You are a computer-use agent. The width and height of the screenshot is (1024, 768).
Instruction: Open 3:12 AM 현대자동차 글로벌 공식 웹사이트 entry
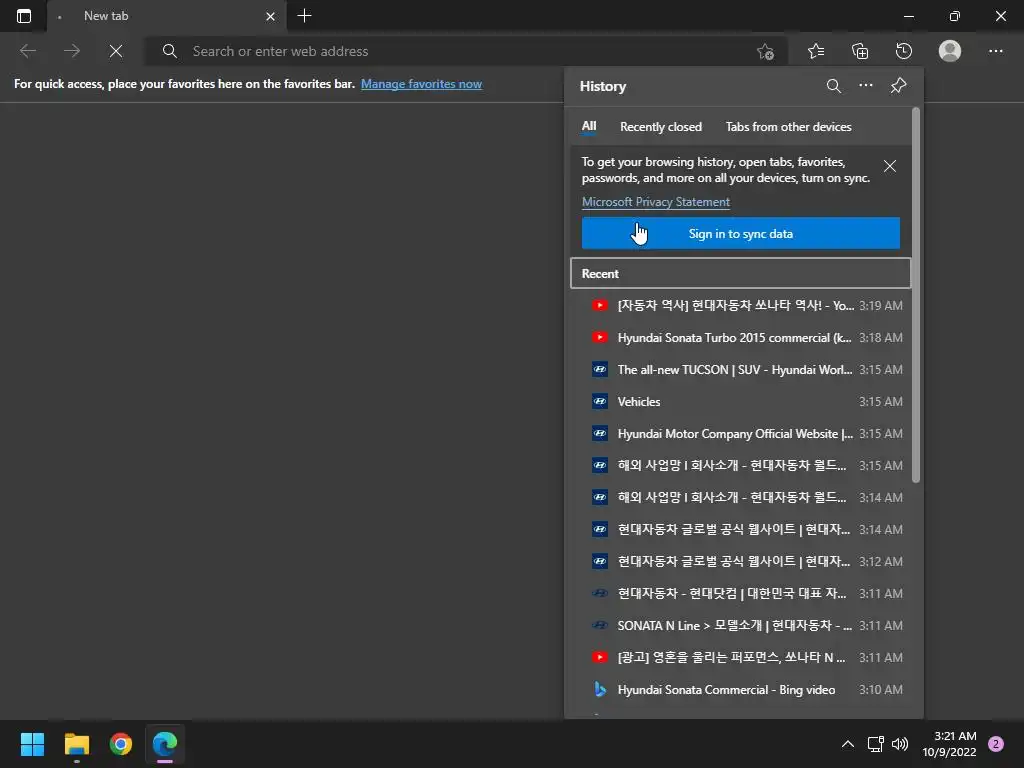click(x=741, y=561)
